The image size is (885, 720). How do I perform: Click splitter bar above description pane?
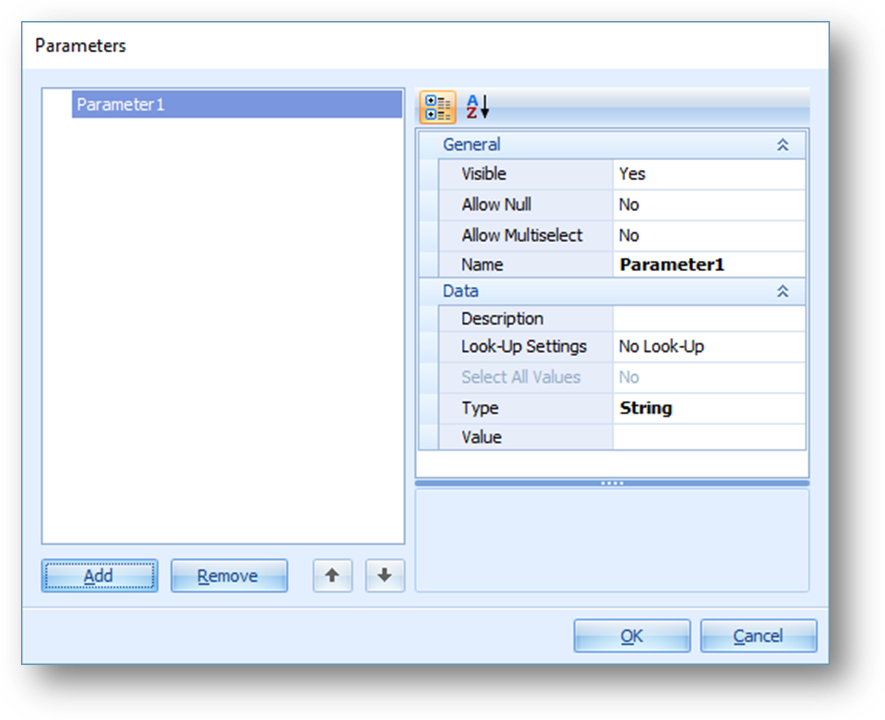(x=612, y=484)
